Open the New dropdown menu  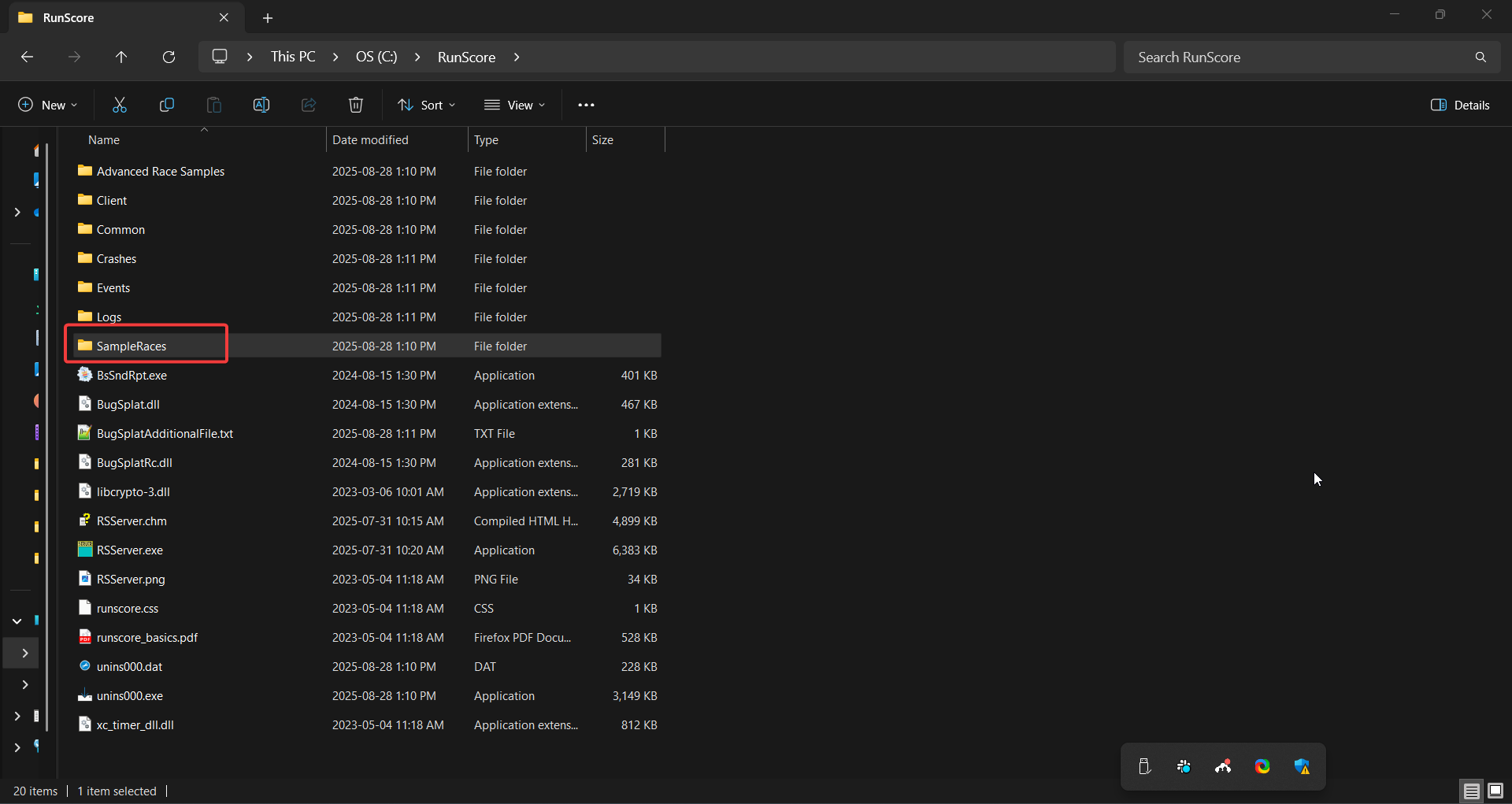[48, 105]
